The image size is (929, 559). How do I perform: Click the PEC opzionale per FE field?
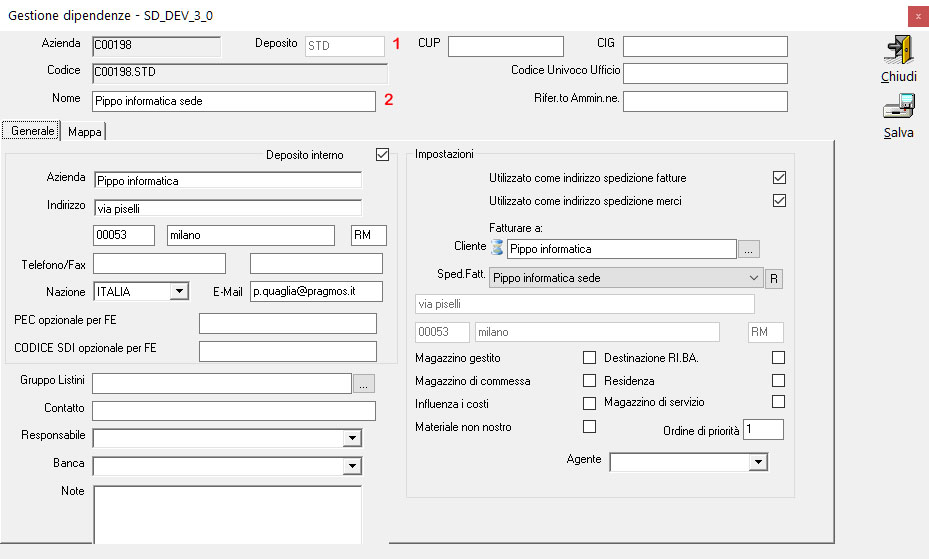point(288,323)
